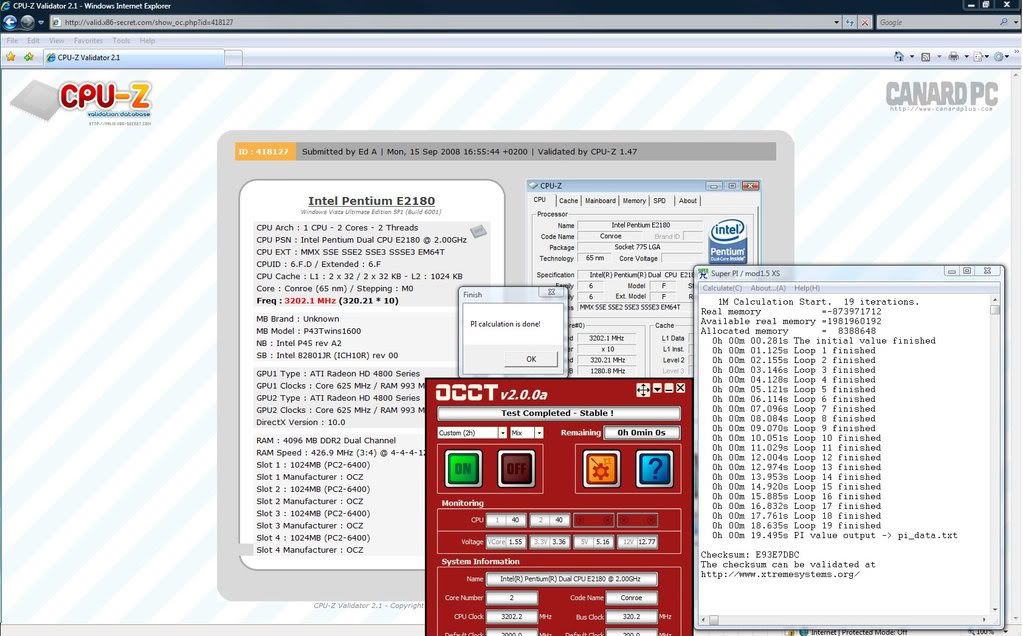Click the Super PI icon in its title bar

(703, 271)
